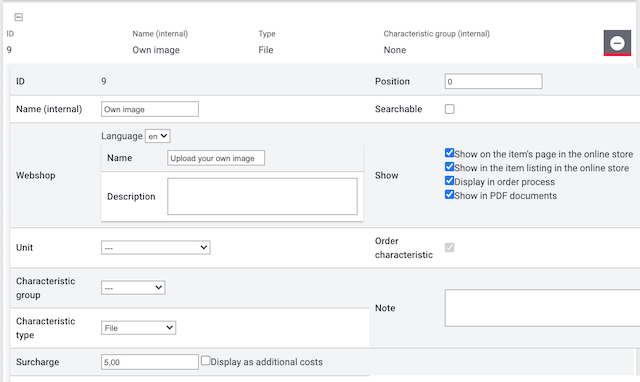Focus the Name (internal) field with Own image

coord(150,109)
